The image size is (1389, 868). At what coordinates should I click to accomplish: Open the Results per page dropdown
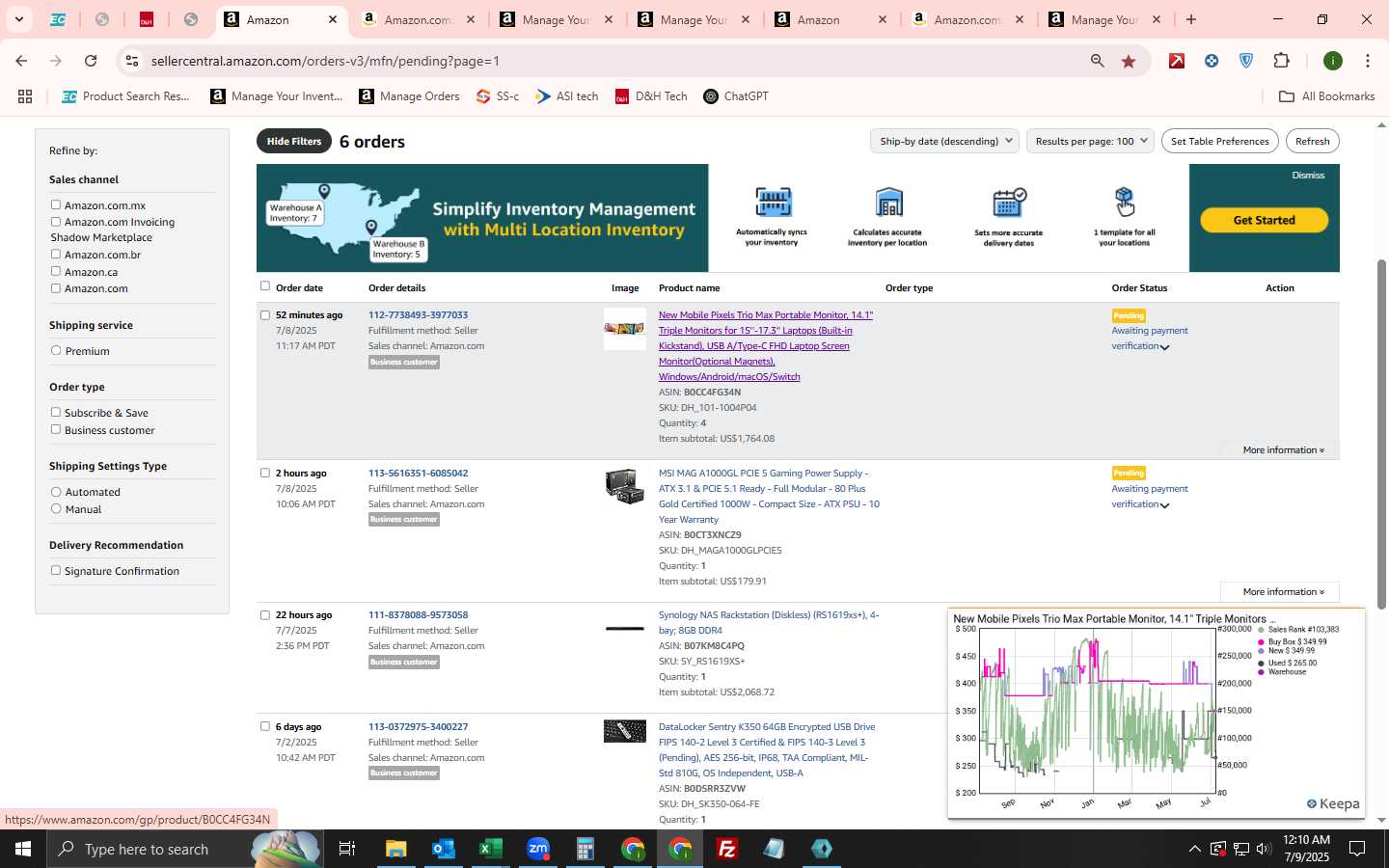(1090, 141)
